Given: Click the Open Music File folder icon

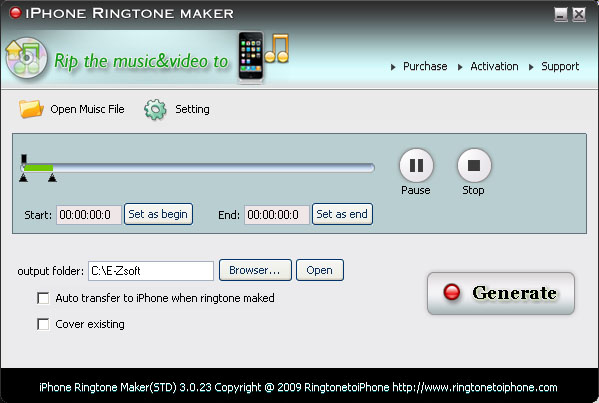Looking at the screenshot, I should point(31,109).
